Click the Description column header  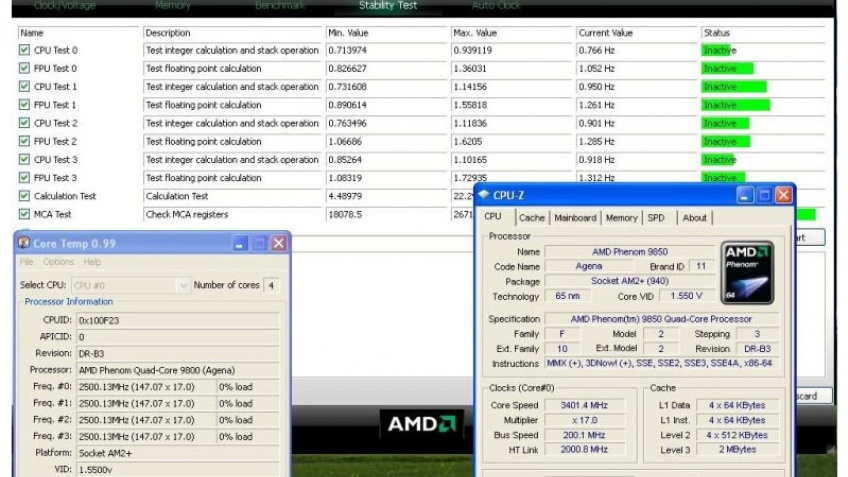point(233,32)
